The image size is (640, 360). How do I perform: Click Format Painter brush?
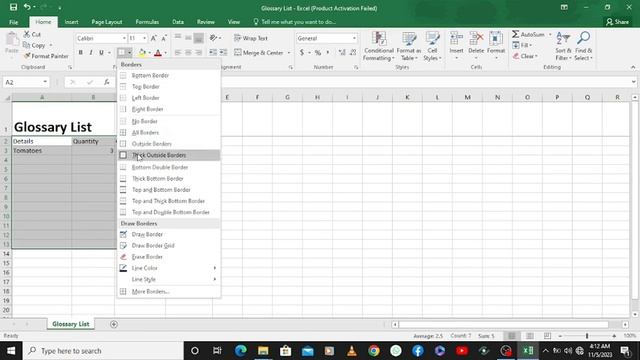[x=27, y=56]
